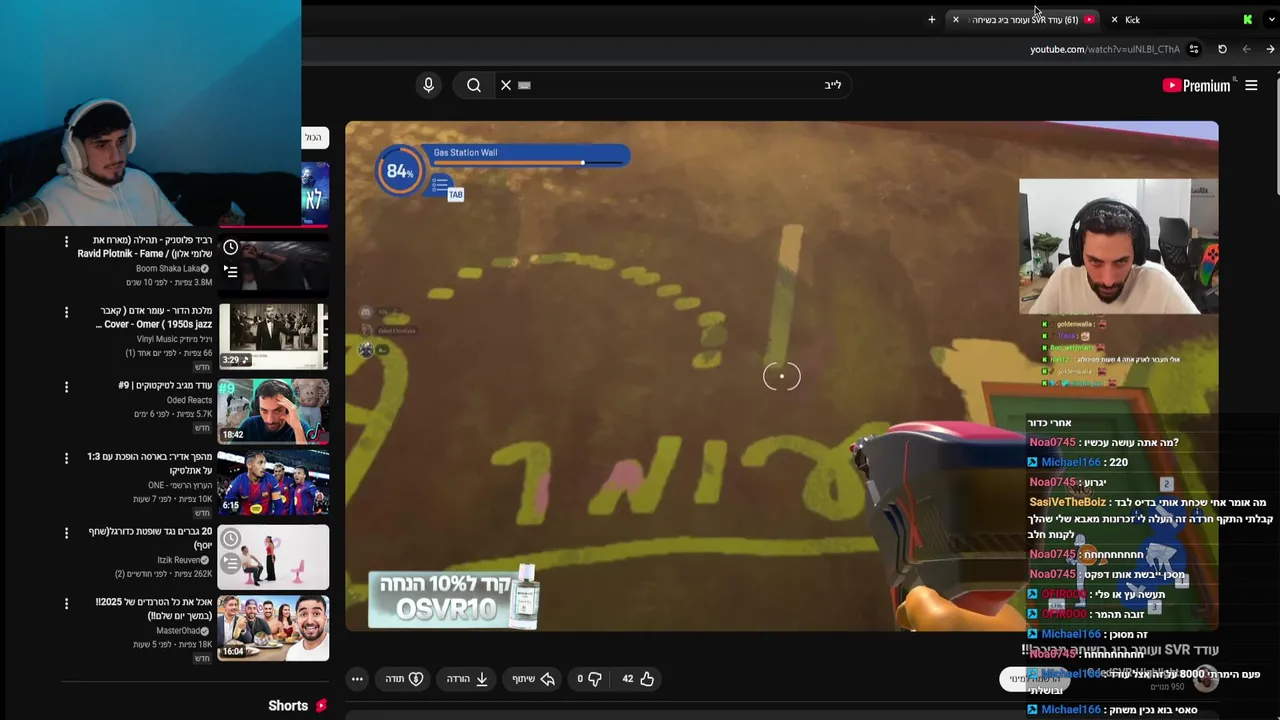The image size is (1280, 720).
Task: Open options for MasterOhad 2025 trends video
Action: pos(66,603)
